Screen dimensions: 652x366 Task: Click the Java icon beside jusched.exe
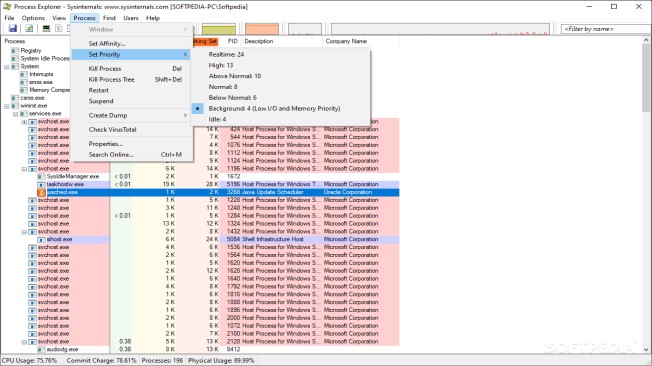[x=41, y=192]
